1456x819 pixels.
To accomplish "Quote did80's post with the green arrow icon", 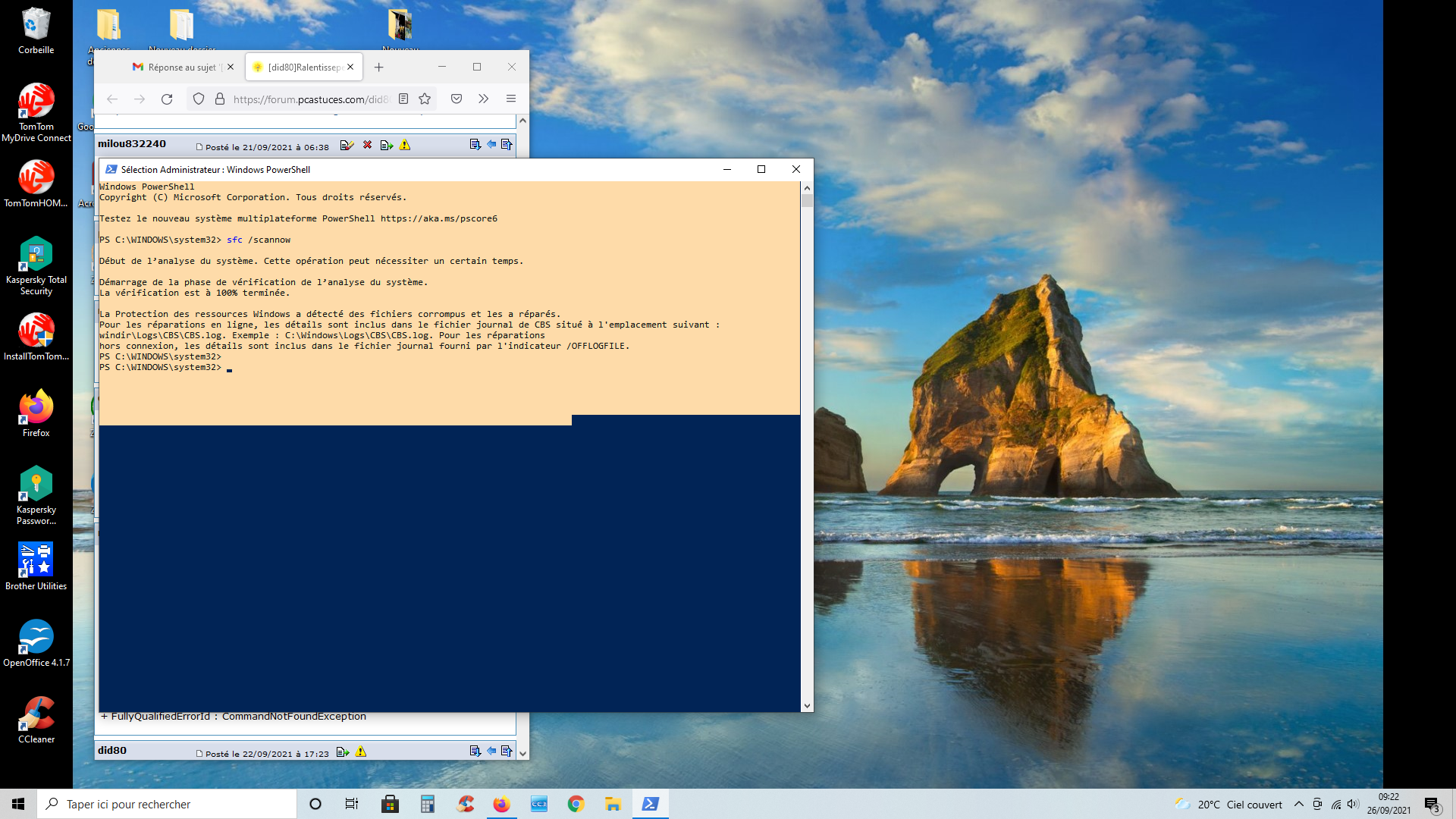I will (343, 752).
